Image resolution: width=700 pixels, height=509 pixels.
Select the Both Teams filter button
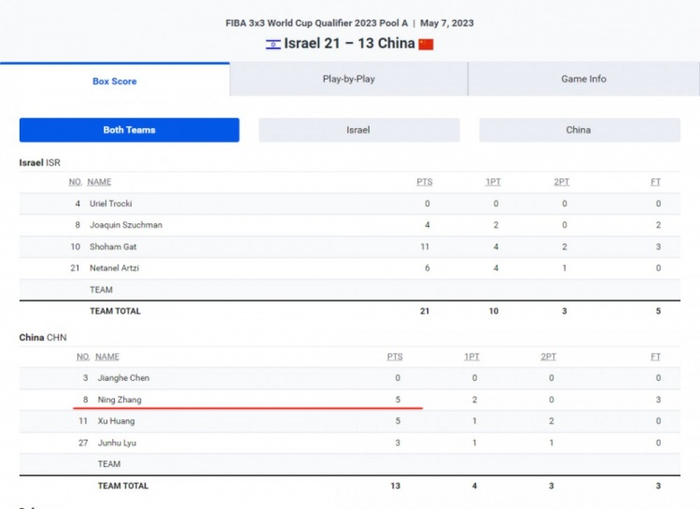(129, 130)
